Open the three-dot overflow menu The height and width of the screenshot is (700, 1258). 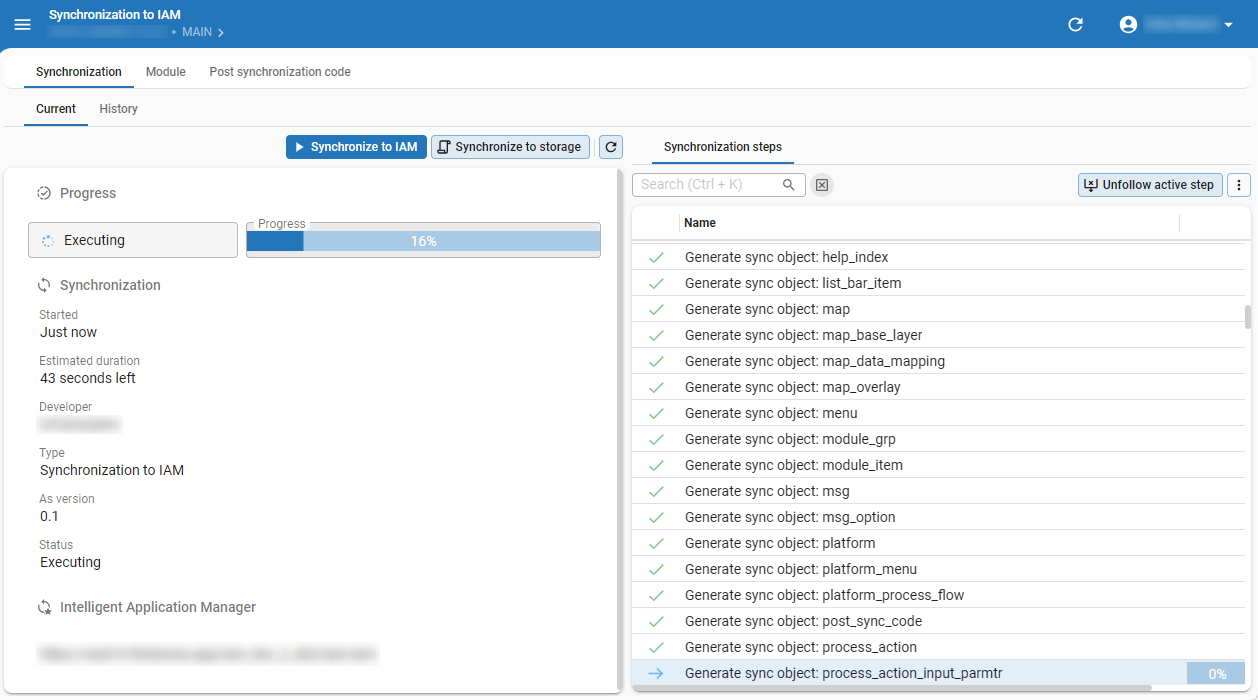[x=1239, y=185]
